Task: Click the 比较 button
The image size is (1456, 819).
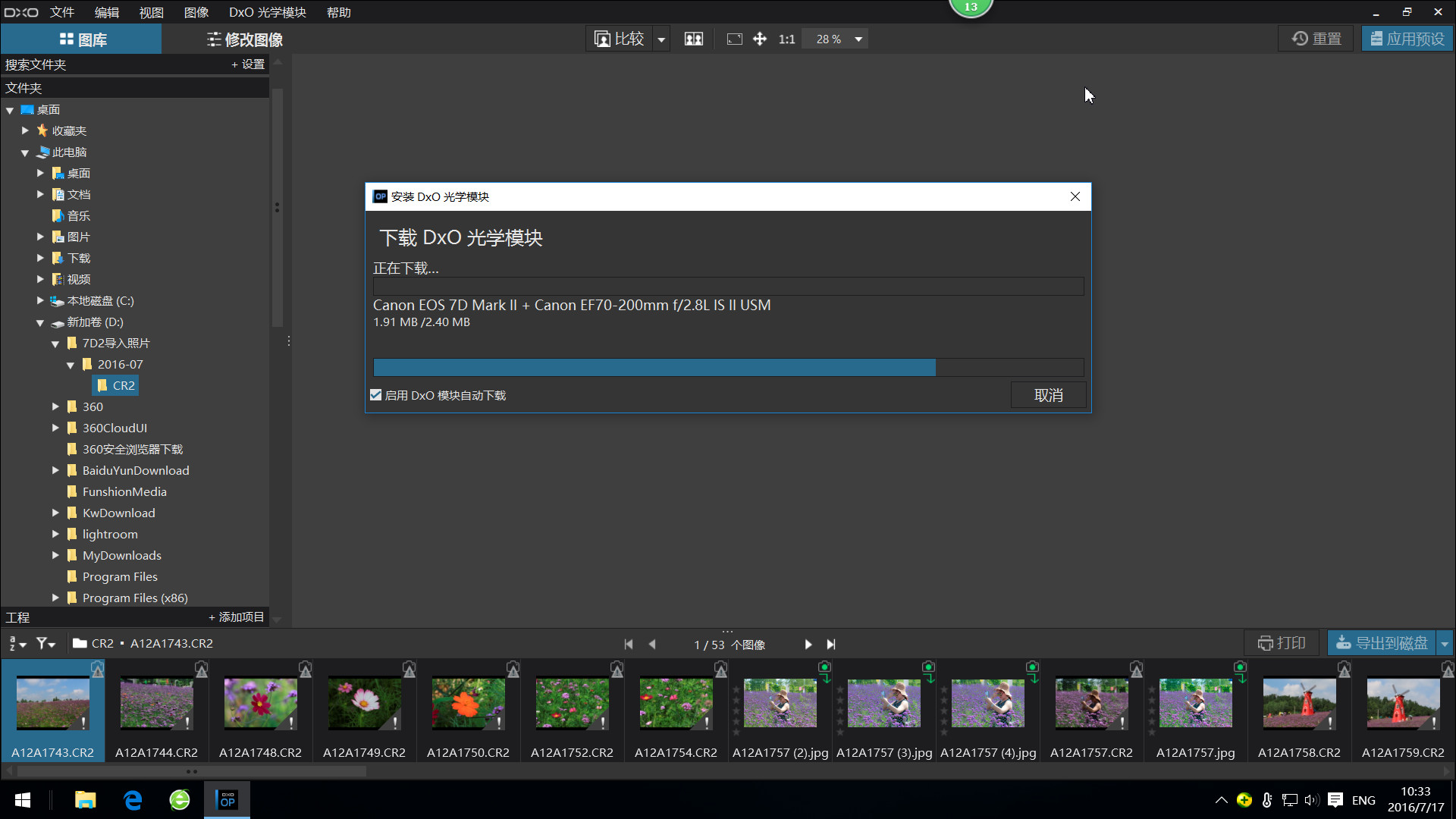Action: click(x=620, y=39)
